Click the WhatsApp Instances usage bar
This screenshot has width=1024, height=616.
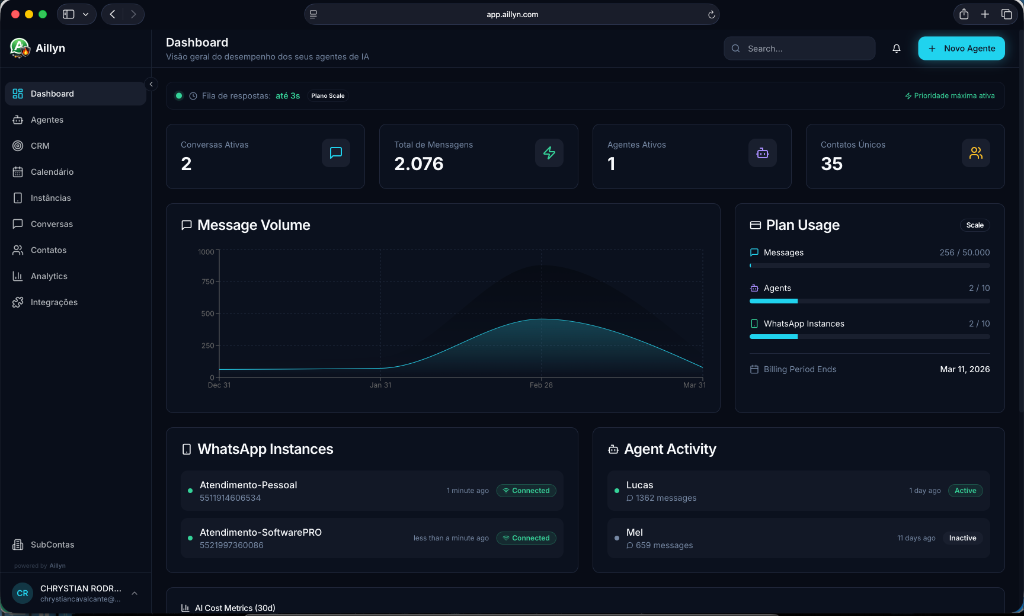(870, 336)
